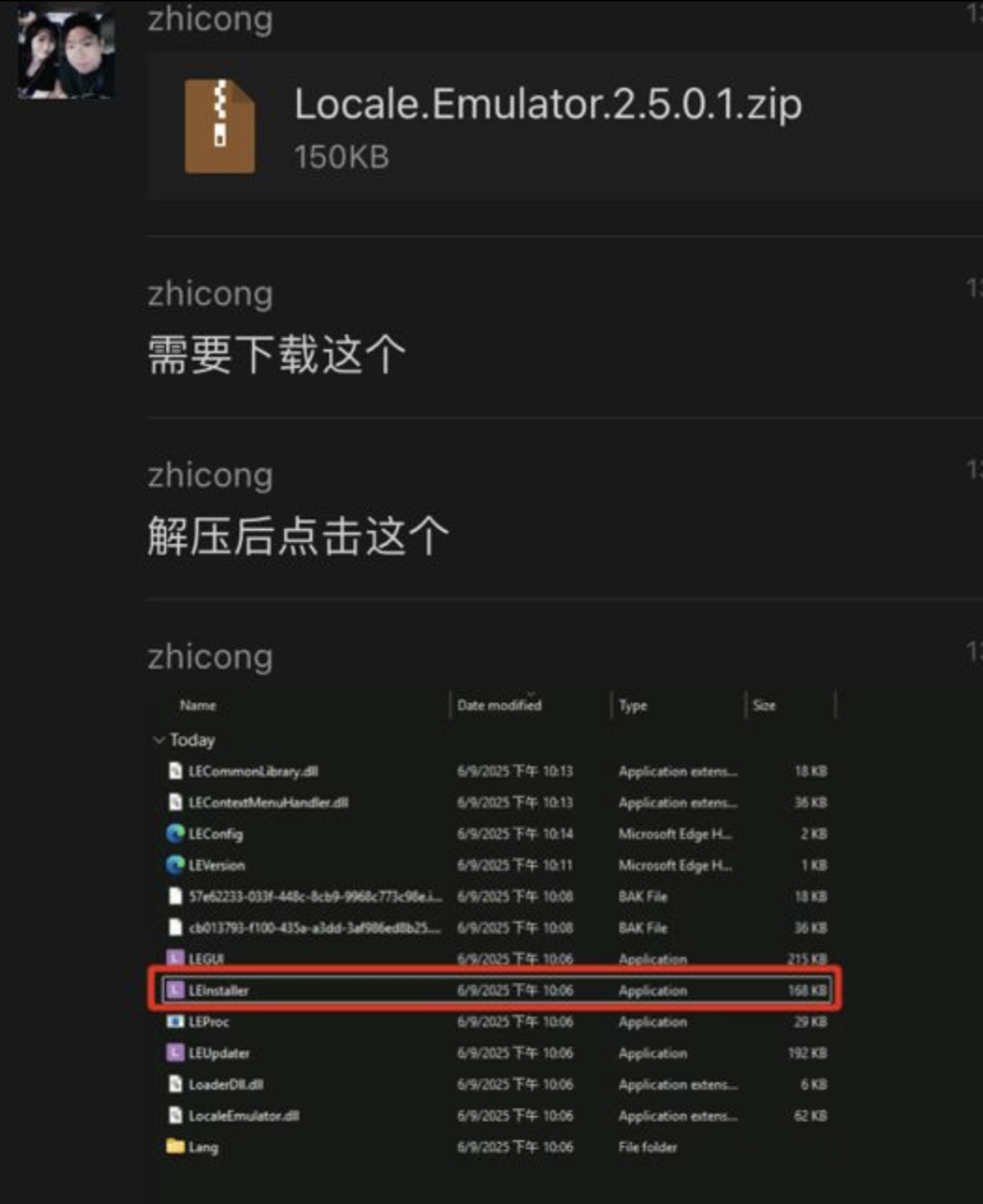Click the blank file icon of the cb013793 BAK file

tap(175, 927)
